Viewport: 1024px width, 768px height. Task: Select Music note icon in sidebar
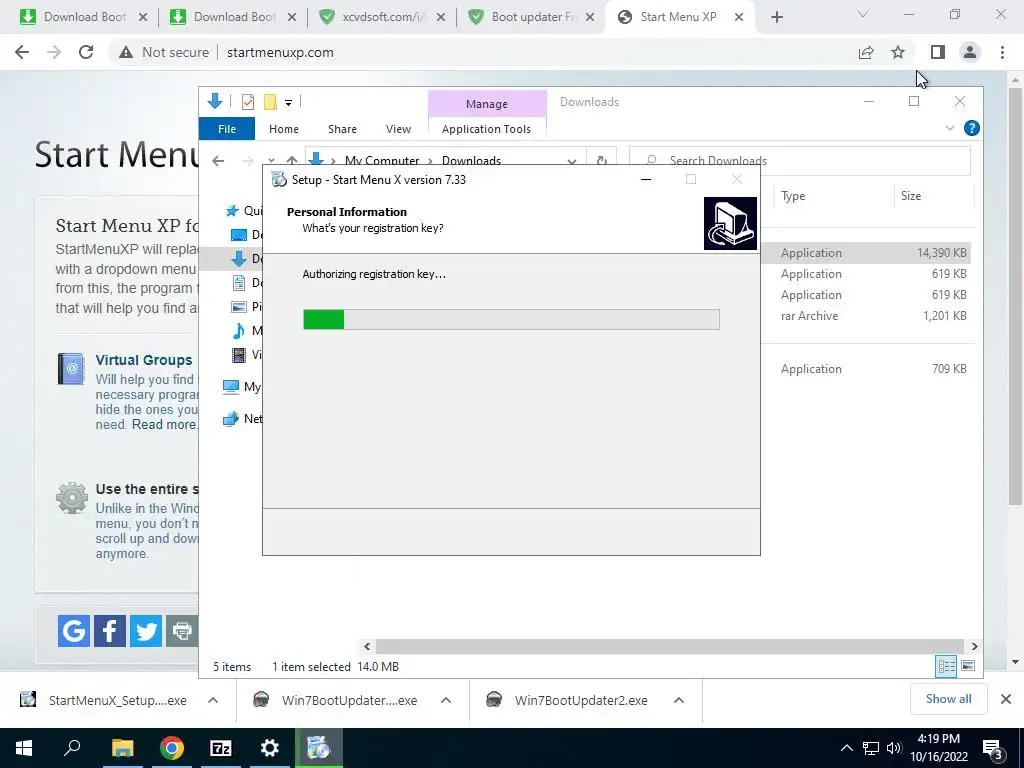coord(239,330)
